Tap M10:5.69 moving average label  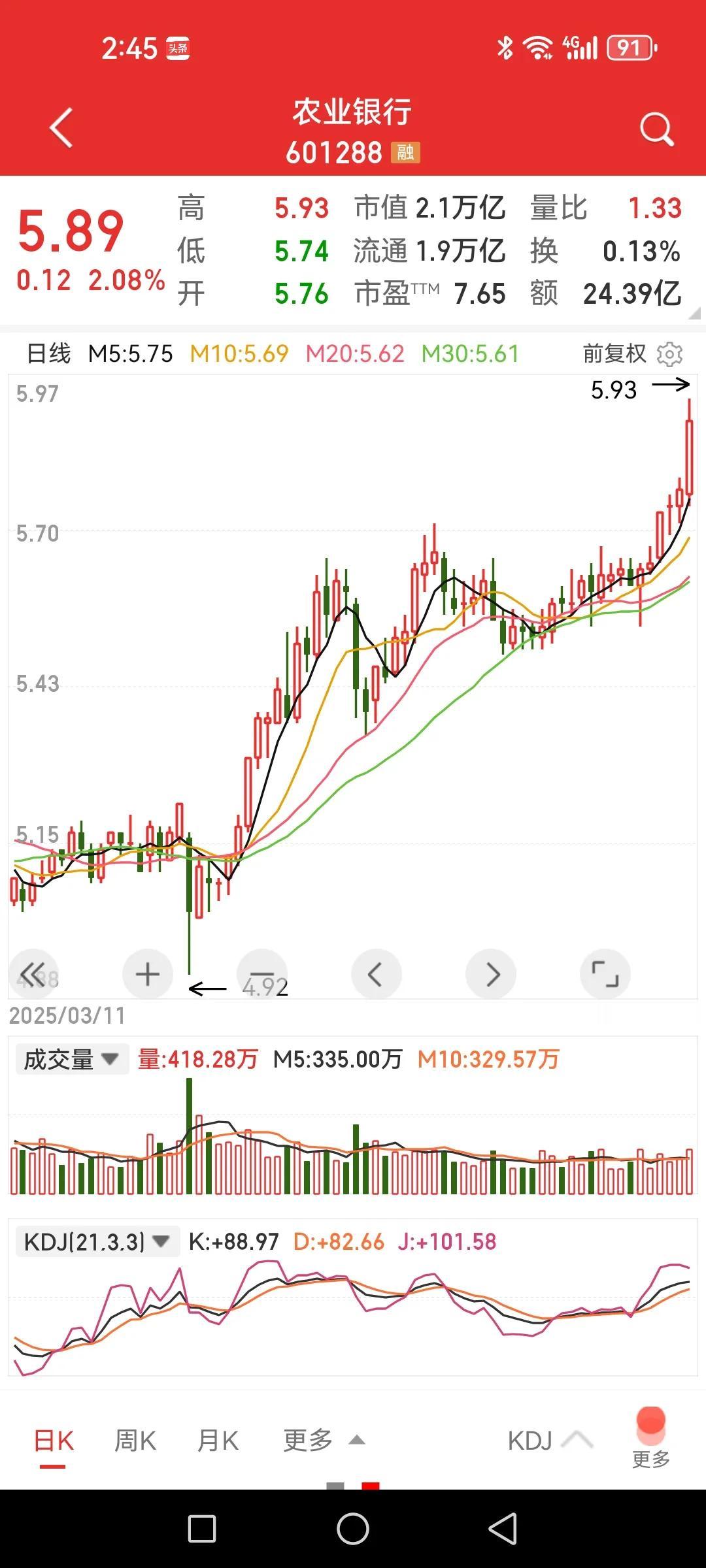coord(239,354)
